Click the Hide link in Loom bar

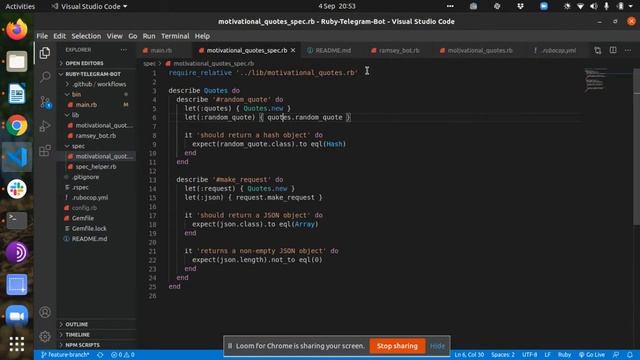(437, 346)
